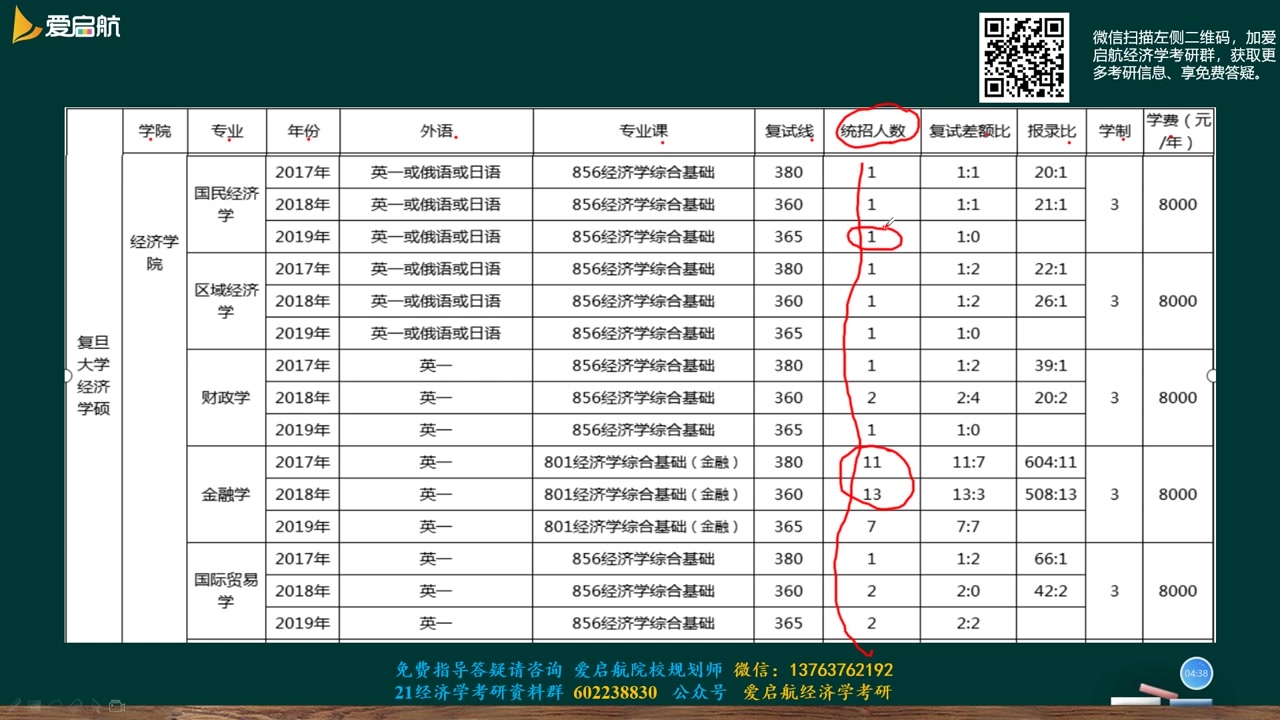Select the 金融学 row label
Screen dimensions: 1280x720
[x=226, y=494]
